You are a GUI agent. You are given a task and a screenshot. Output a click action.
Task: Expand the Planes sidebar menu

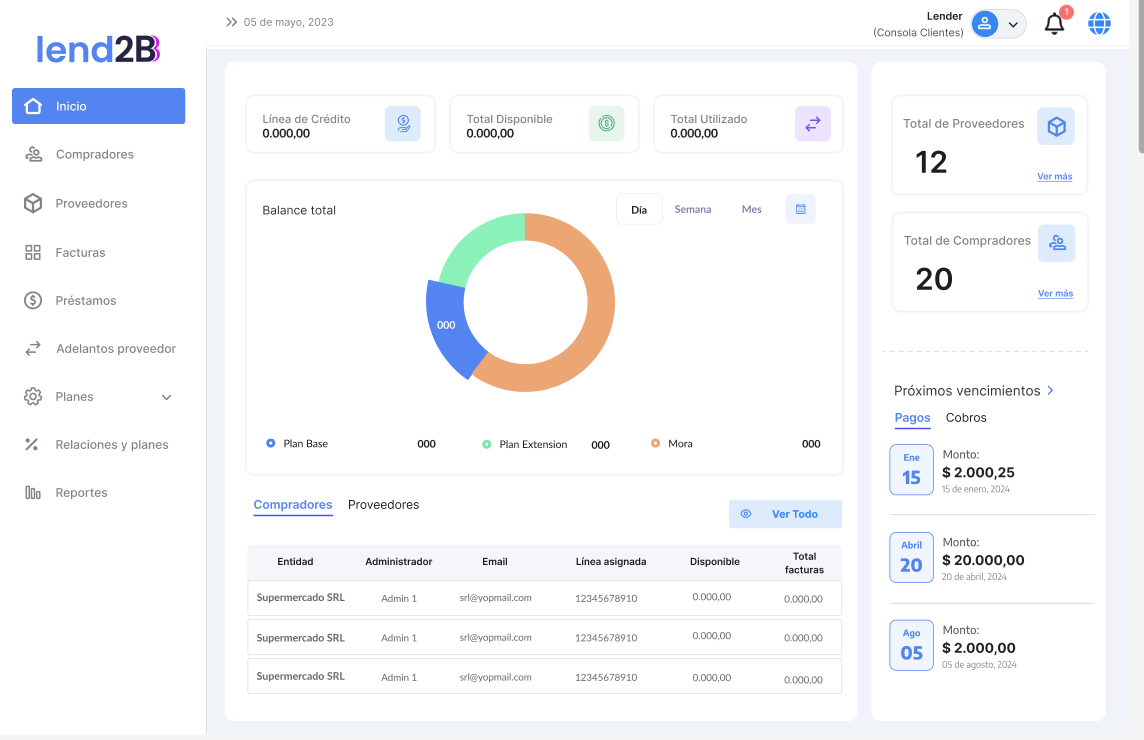166,397
